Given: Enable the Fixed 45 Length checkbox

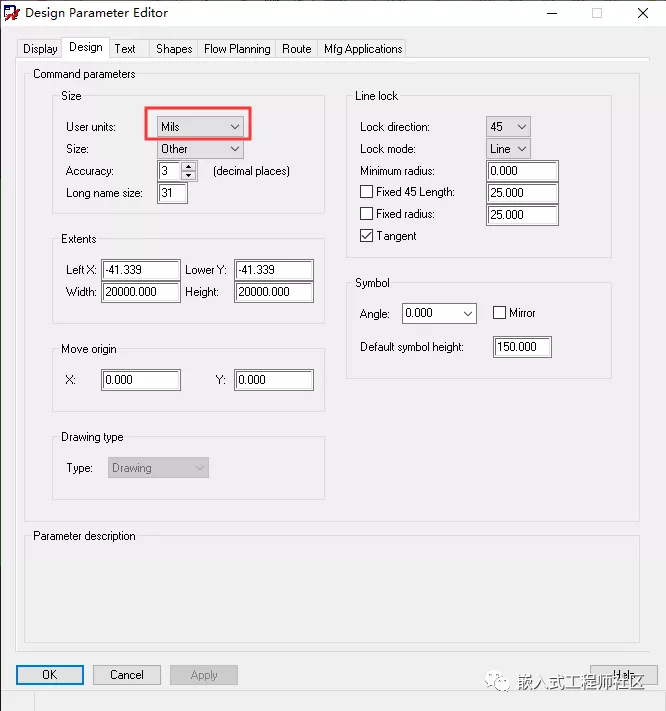Looking at the screenshot, I should click(x=366, y=192).
